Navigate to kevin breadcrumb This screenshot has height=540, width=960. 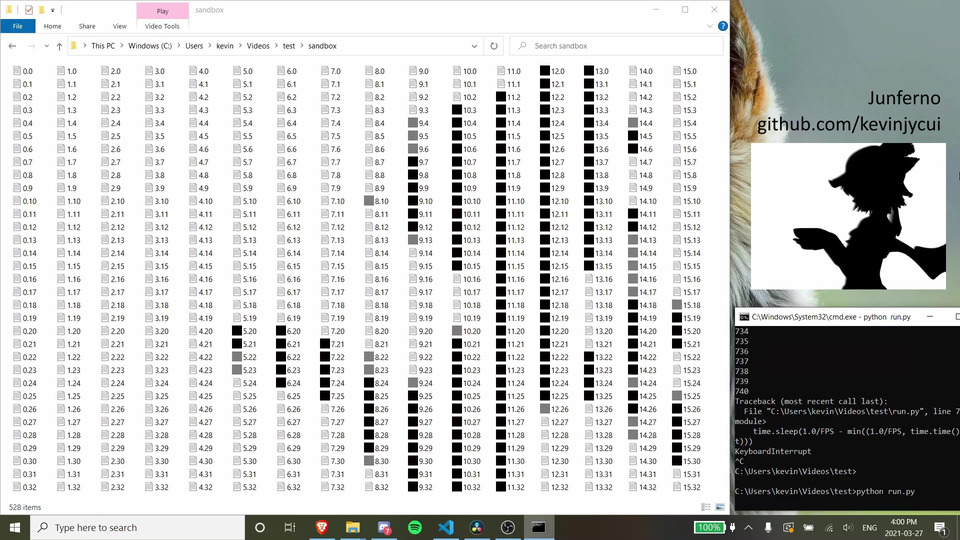tap(225, 46)
